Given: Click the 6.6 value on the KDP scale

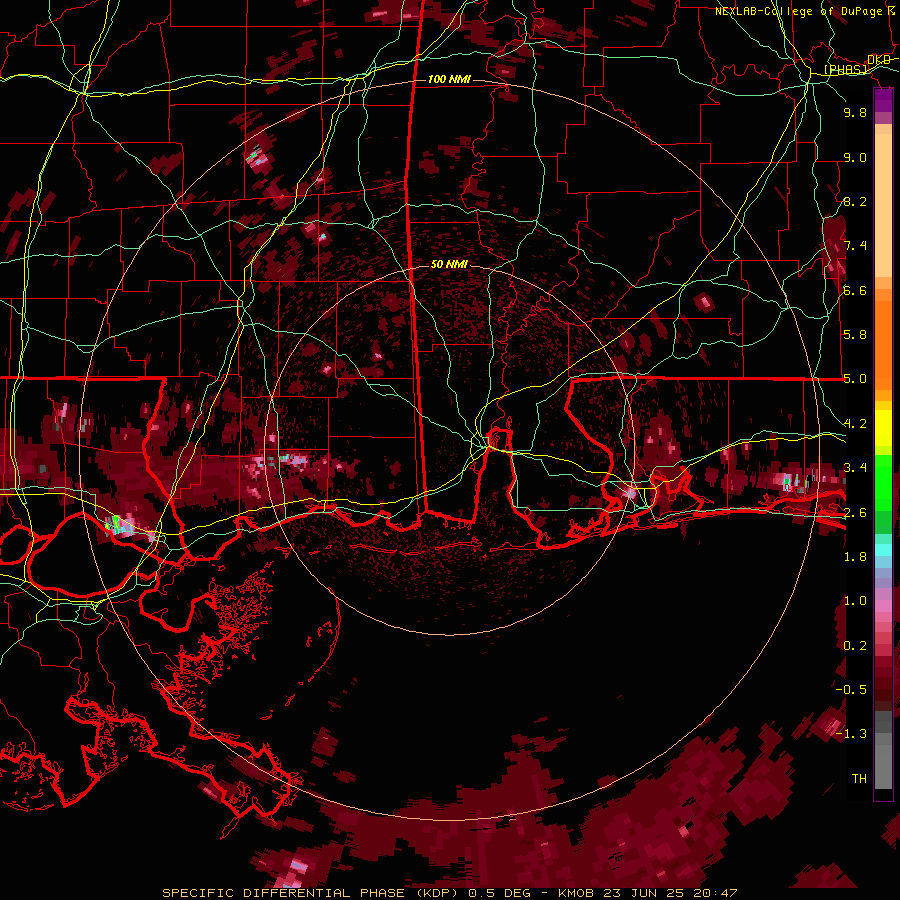Looking at the screenshot, I should (855, 290).
